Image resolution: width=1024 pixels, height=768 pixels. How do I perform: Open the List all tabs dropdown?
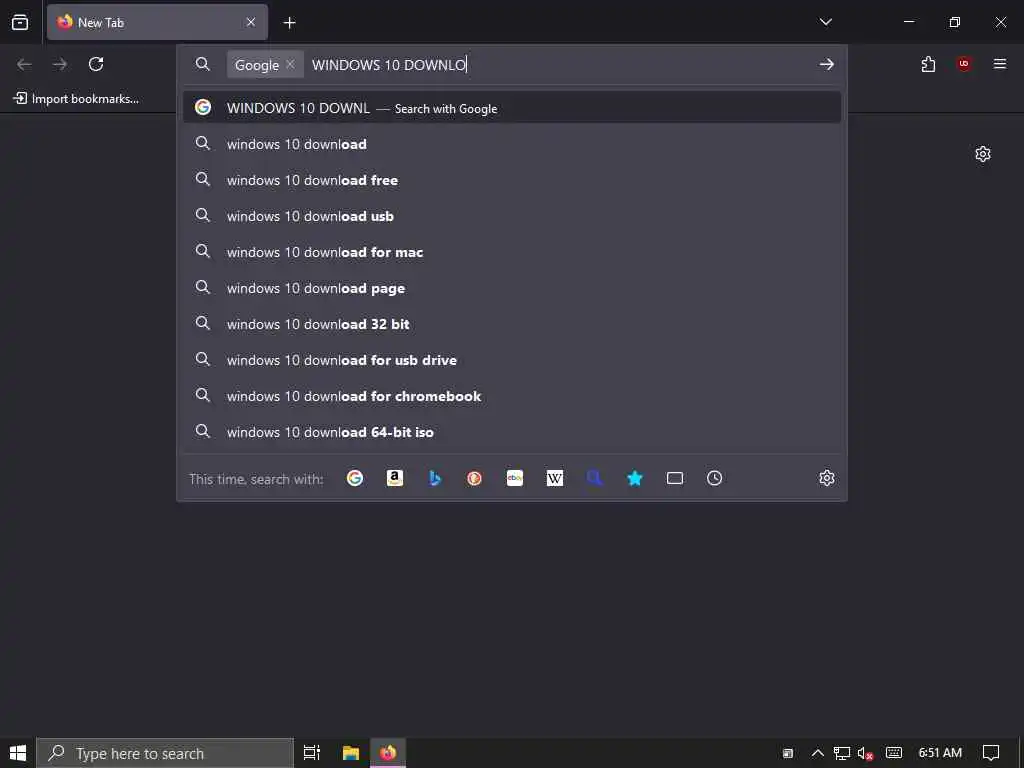click(x=825, y=22)
